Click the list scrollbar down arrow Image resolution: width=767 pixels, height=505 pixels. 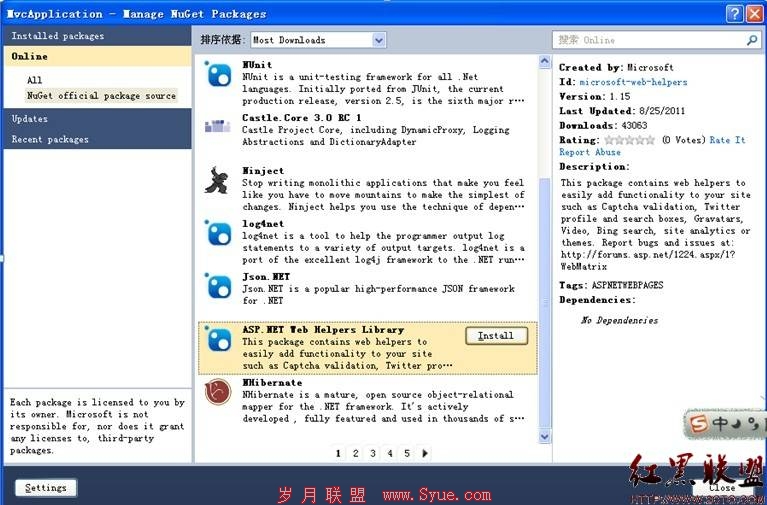coord(544,436)
